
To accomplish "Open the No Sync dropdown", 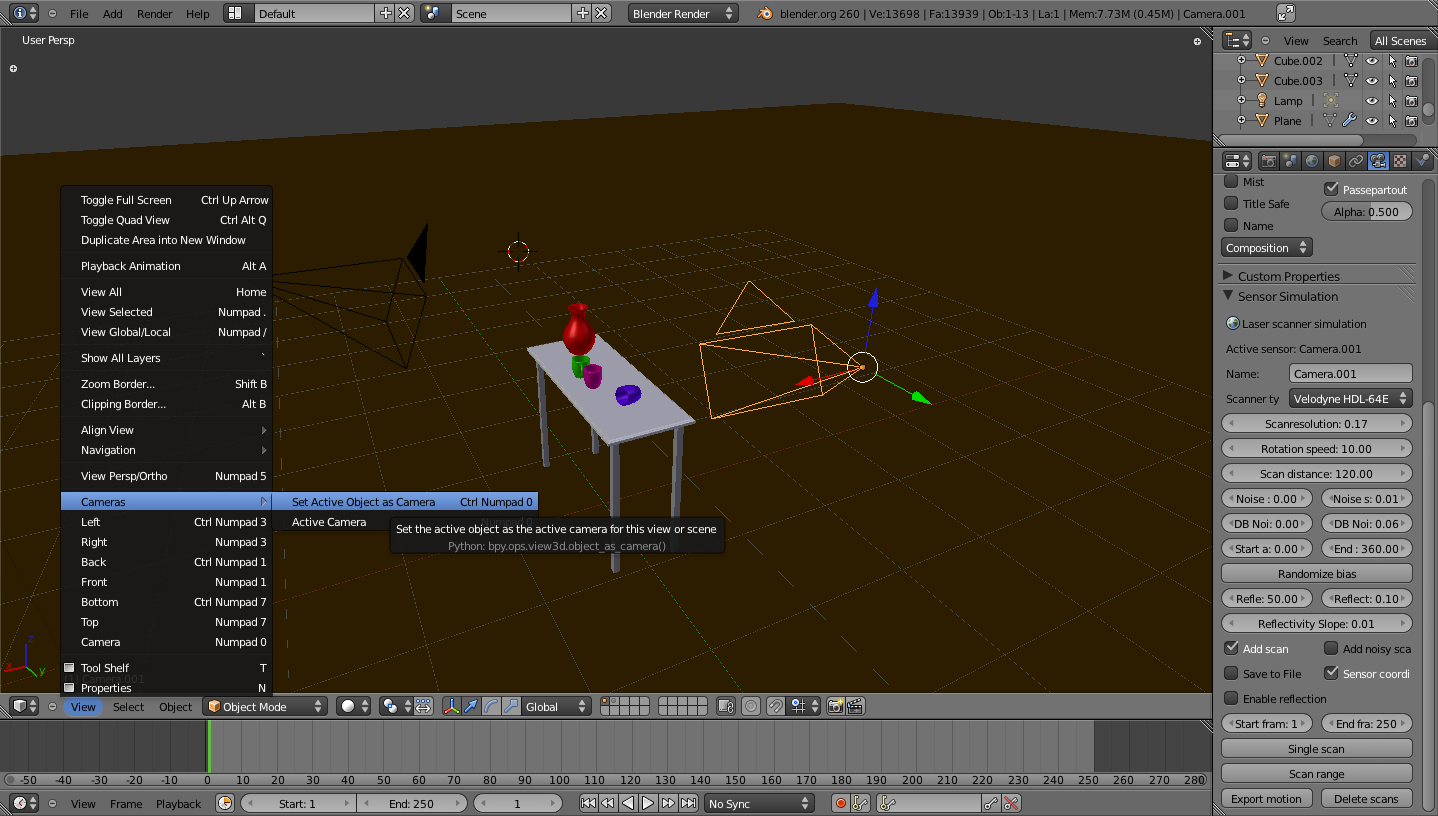I will point(759,803).
